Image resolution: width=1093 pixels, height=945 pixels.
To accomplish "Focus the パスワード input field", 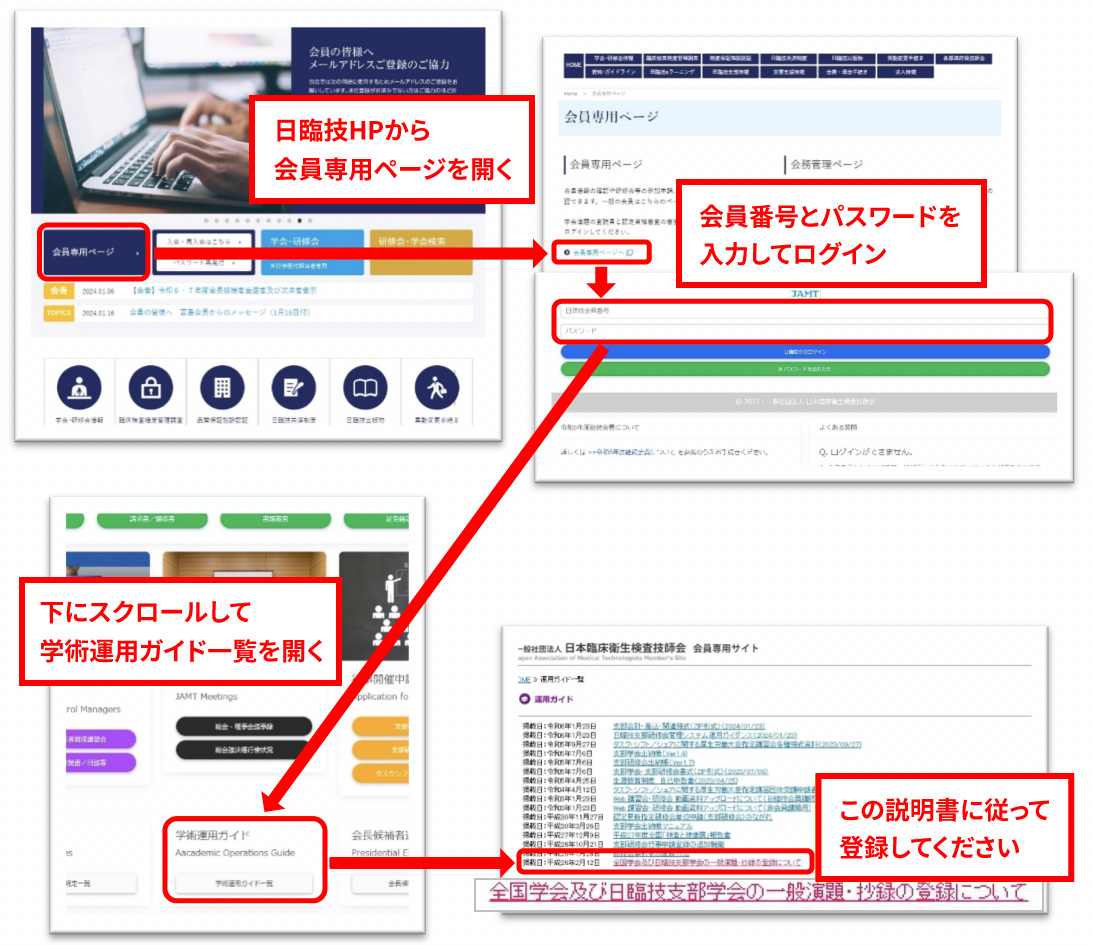I will coord(803,330).
